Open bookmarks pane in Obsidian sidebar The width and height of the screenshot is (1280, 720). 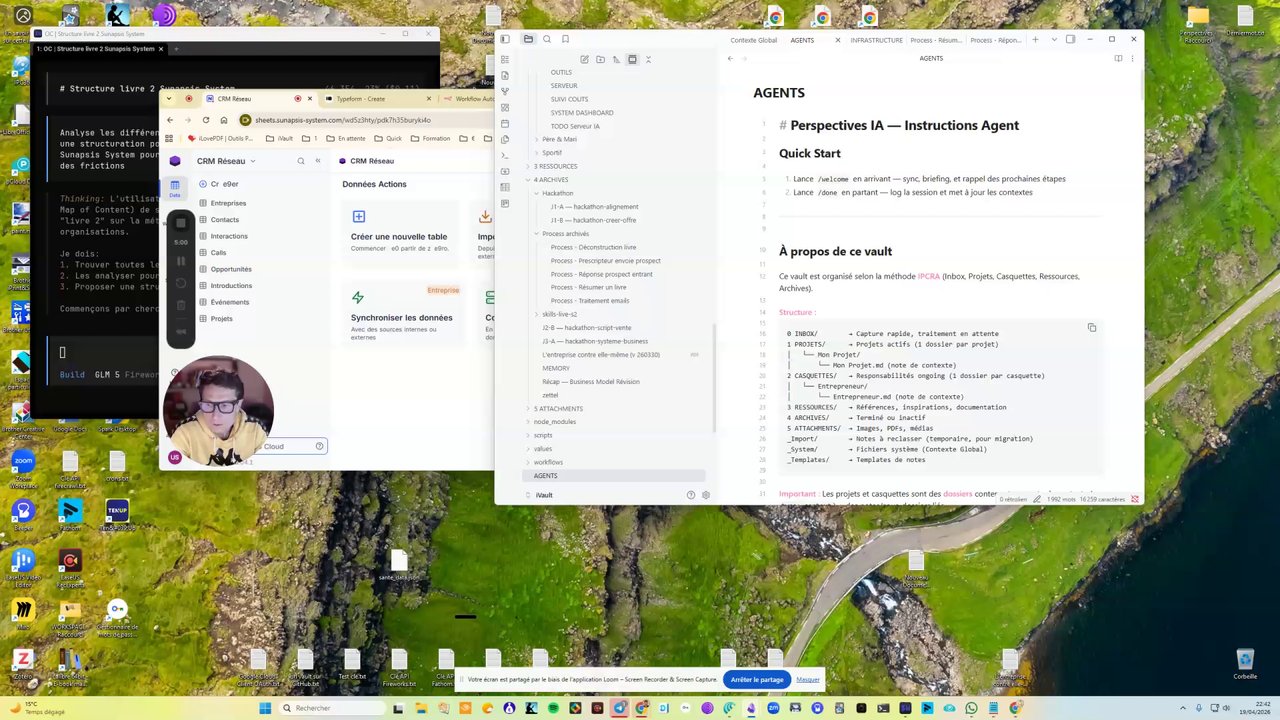click(565, 39)
